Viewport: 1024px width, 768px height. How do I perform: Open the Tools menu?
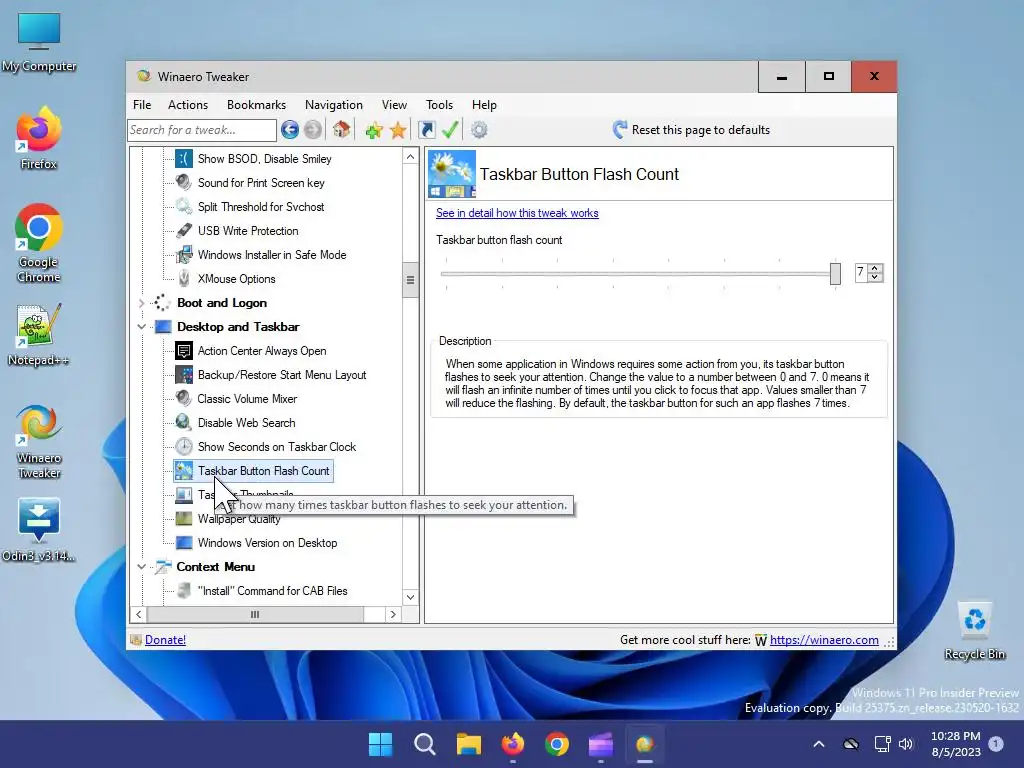[440, 105]
